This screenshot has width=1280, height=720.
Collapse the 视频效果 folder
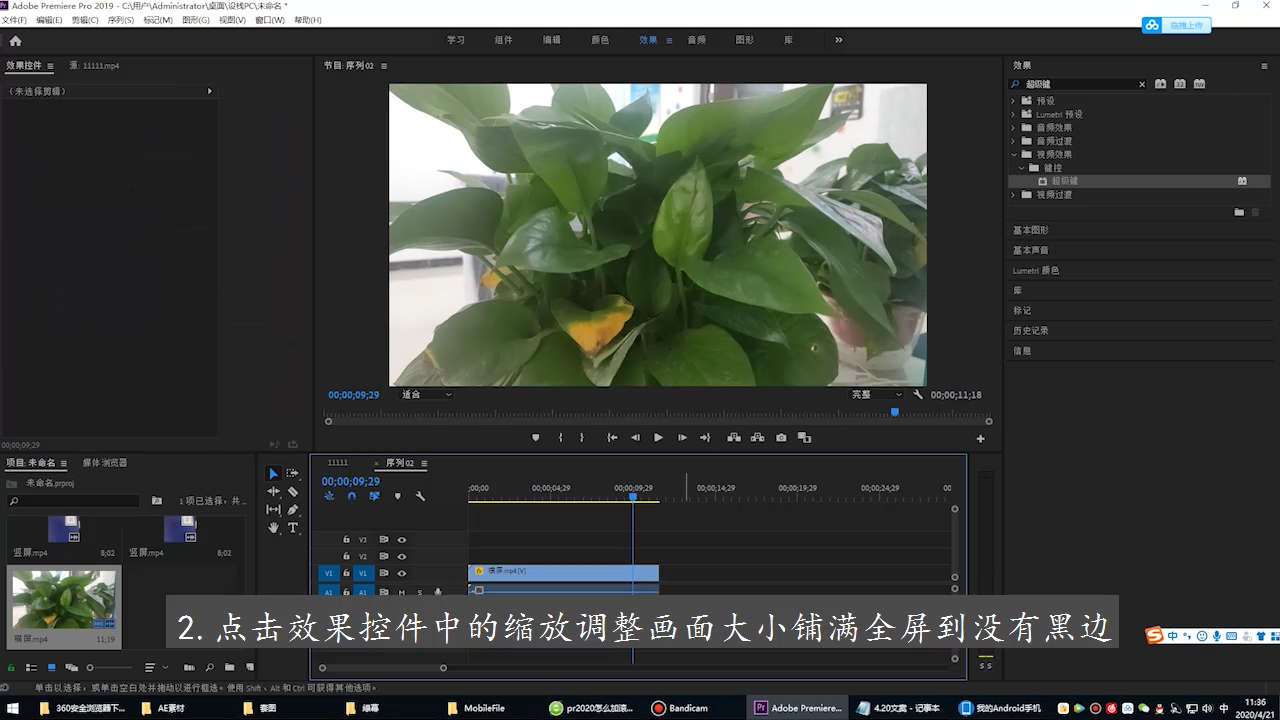pyautogui.click(x=1013, y=155)
